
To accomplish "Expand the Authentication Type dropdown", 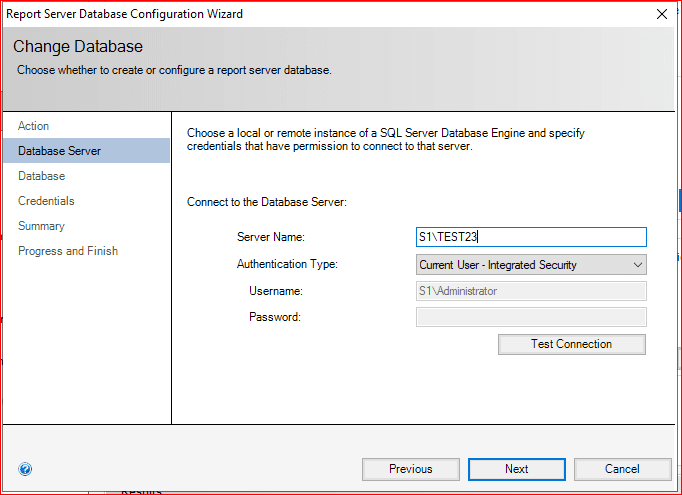I will point(531,265).
